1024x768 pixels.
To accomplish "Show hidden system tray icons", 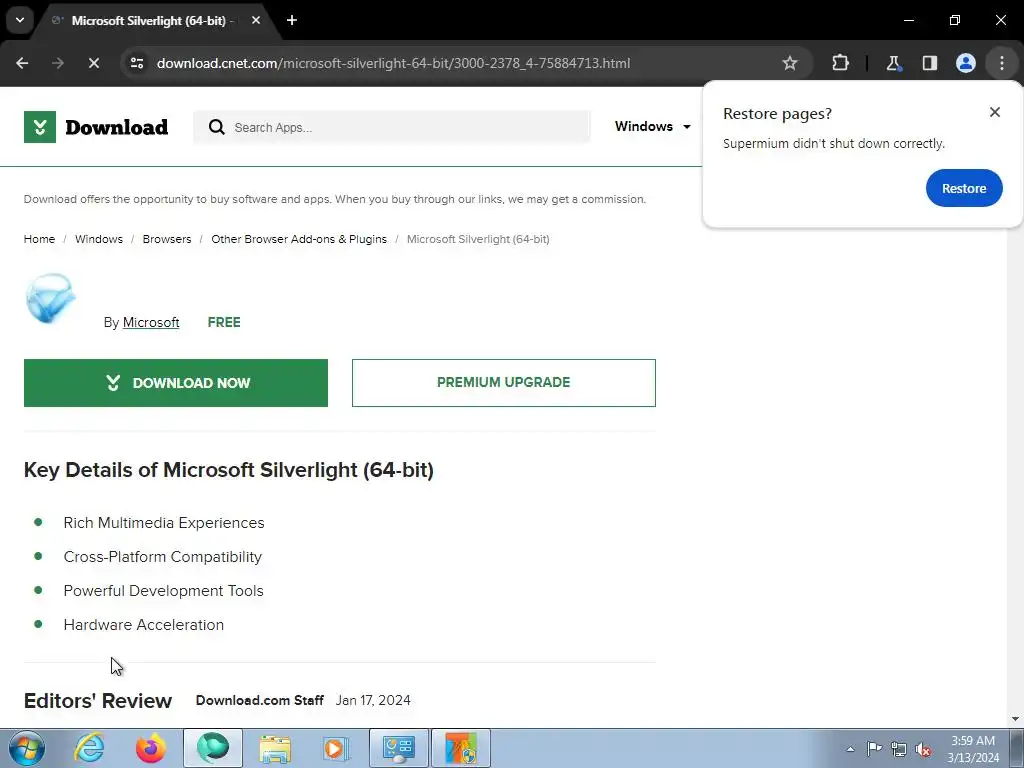I will point(850,749).
